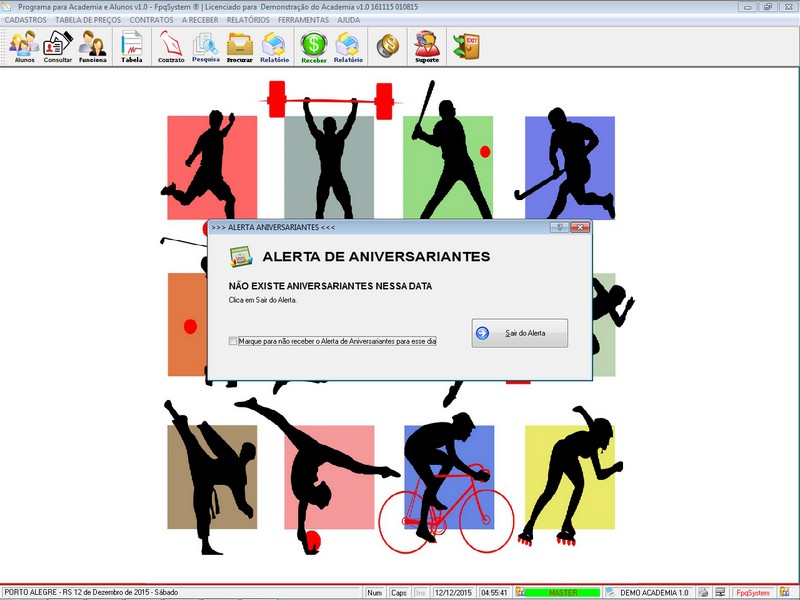Click the DEMO ACADEMIA 1.0 status entry
Viewport: 800px width, 600px height.
(654, 593)
